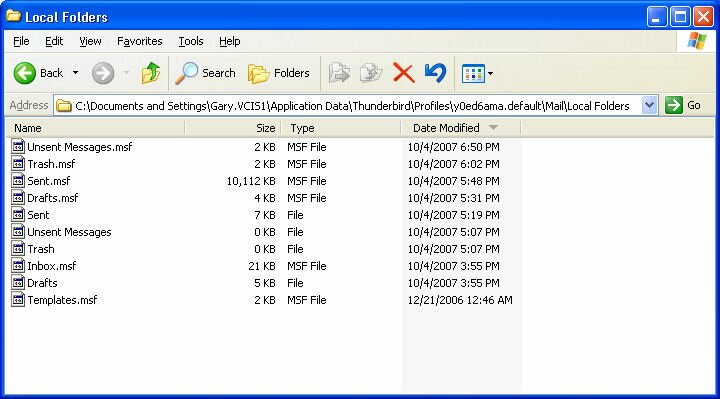Click the green Back arrow icon
The width and height of the screenshot is (720, 399).
tap(24, 73)
